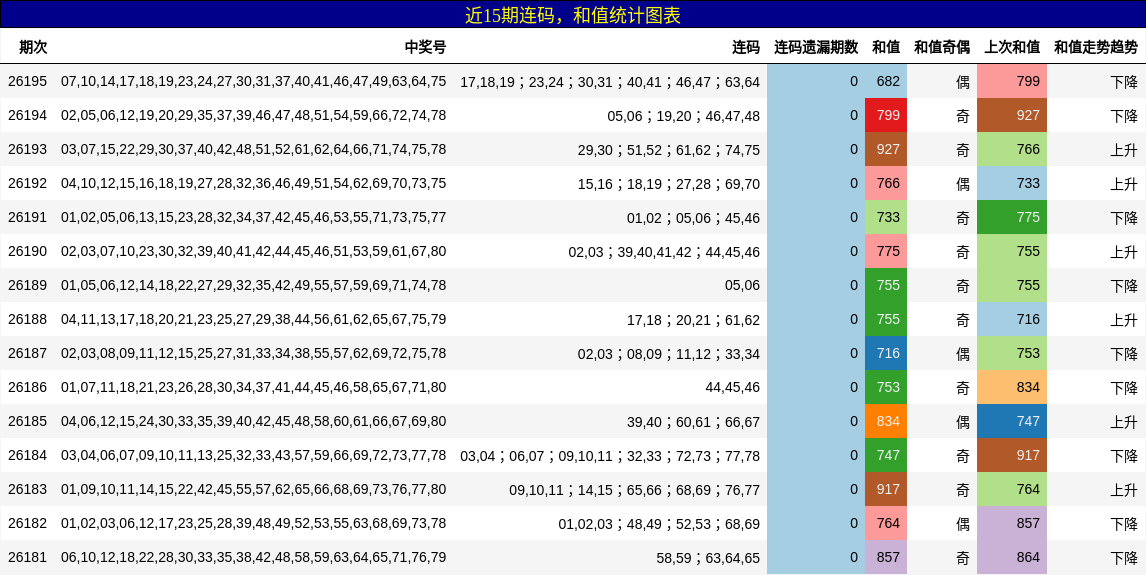Select period number 26187
This screenshot has height=575, width=1146.
[x=27, y=353]
